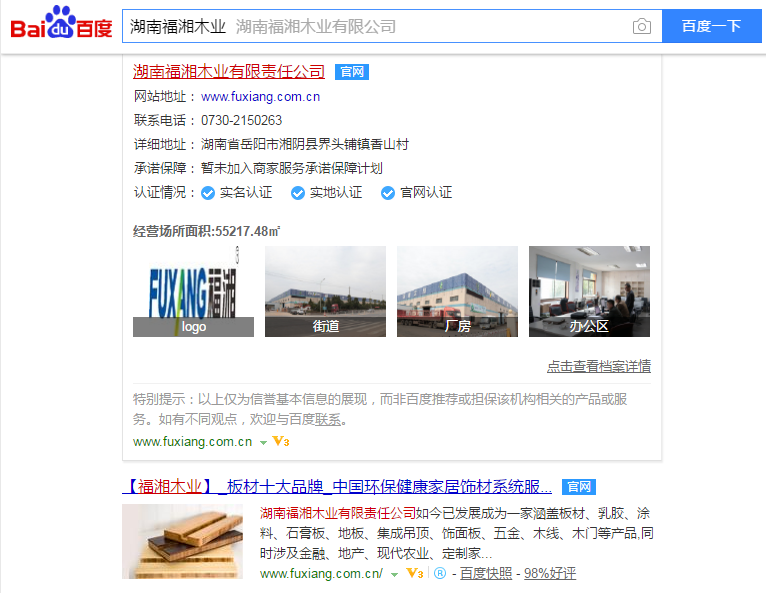Click the 实地认证 check icon
This screenshot has width=766, height=593.
tap(298, 193)
